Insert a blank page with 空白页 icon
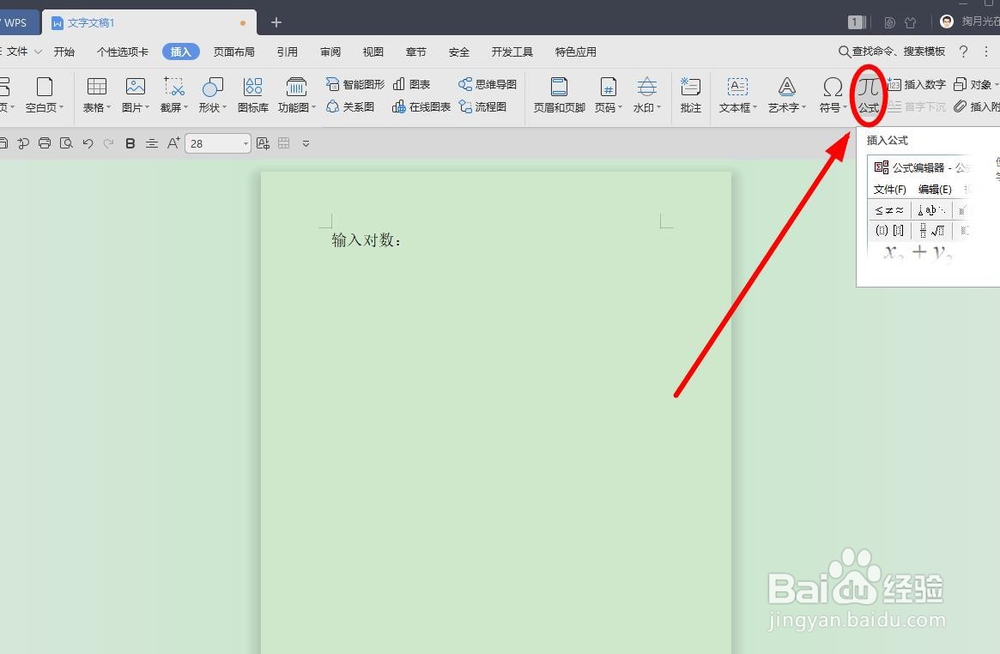This screenshot has width=1000, height=654. point(45,94)
